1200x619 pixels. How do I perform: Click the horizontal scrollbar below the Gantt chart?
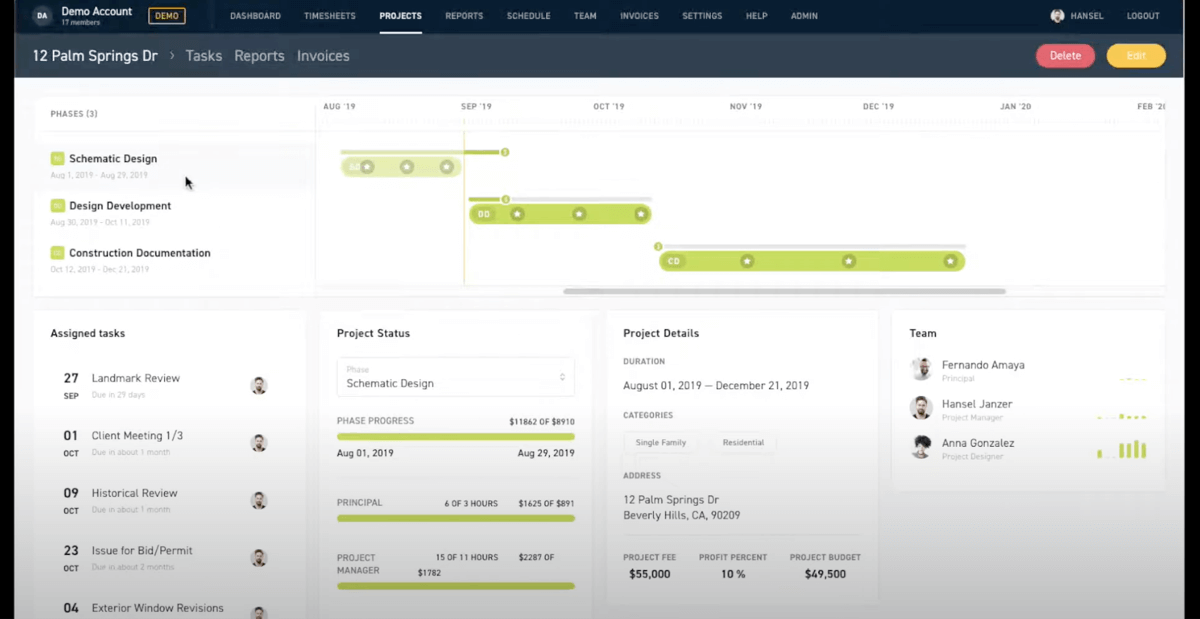coord(785,292)
